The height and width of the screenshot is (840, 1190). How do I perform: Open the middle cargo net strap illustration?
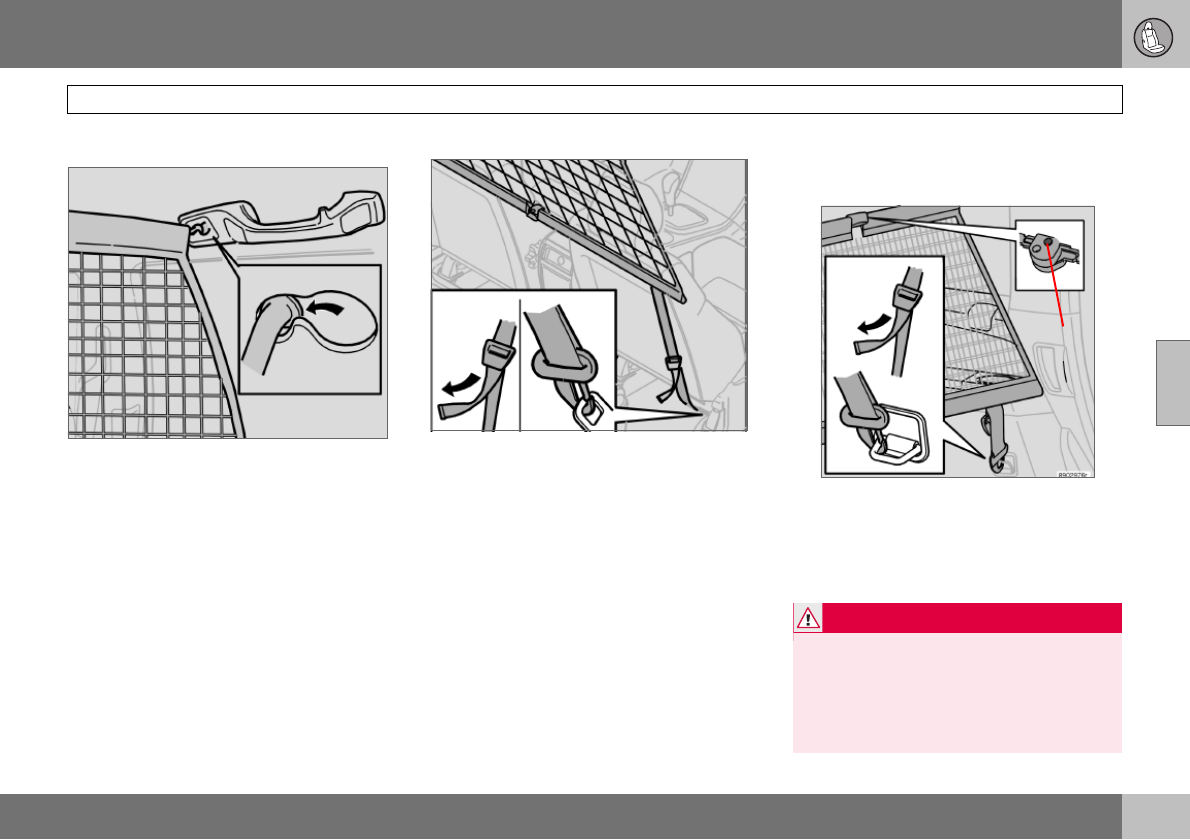tap(589, 295)
